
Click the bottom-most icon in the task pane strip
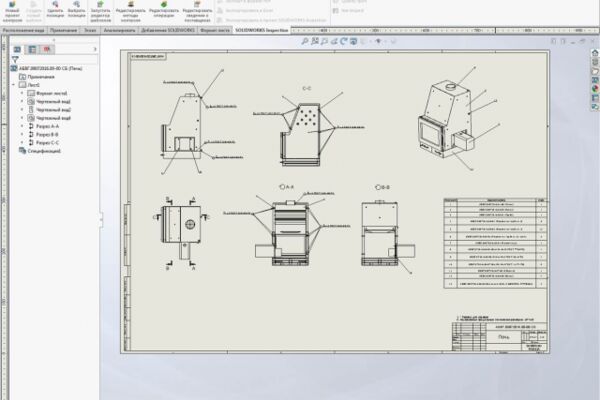click(x=595, y=107)
